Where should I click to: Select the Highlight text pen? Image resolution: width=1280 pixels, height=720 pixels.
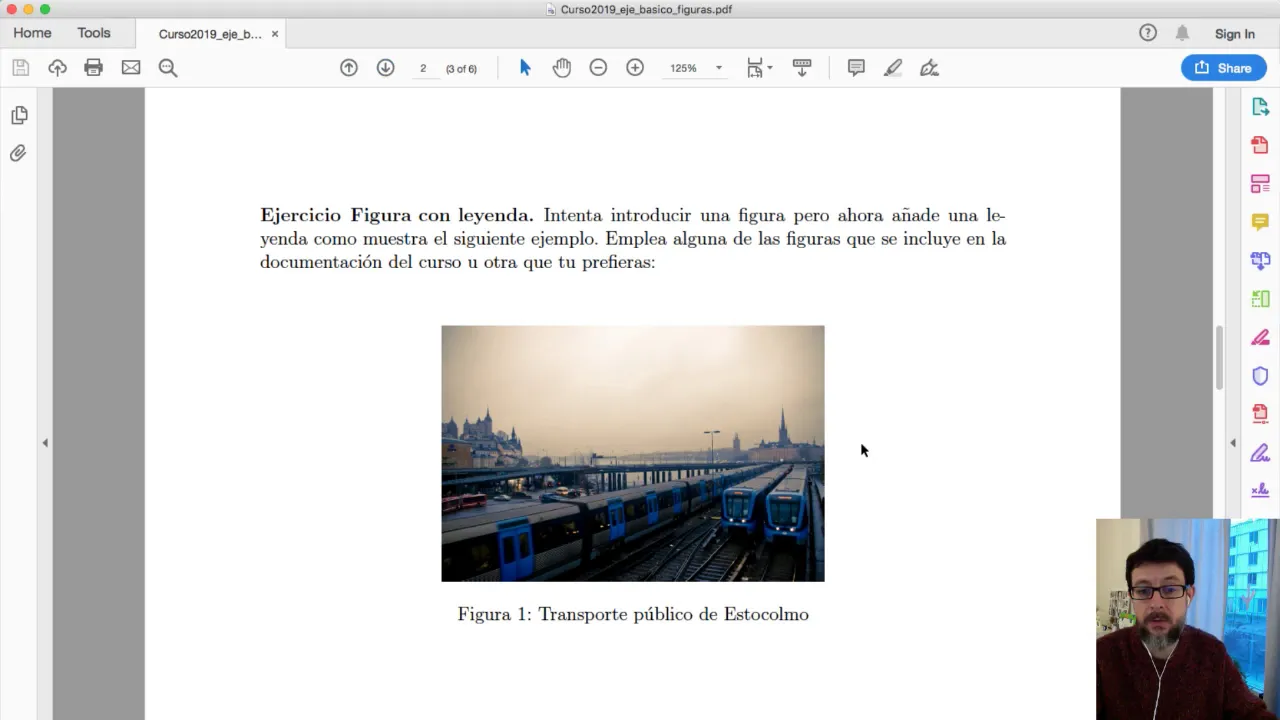(x=893, y=68)
